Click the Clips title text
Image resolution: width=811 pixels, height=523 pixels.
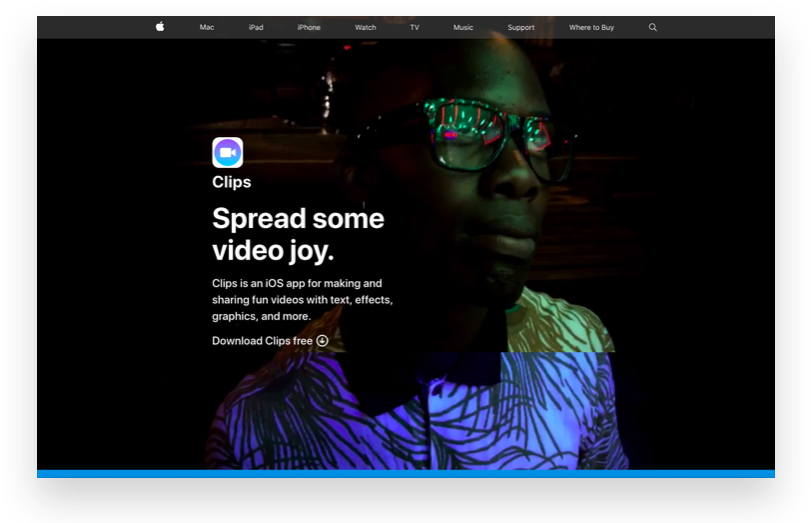(x=232, y=182)
